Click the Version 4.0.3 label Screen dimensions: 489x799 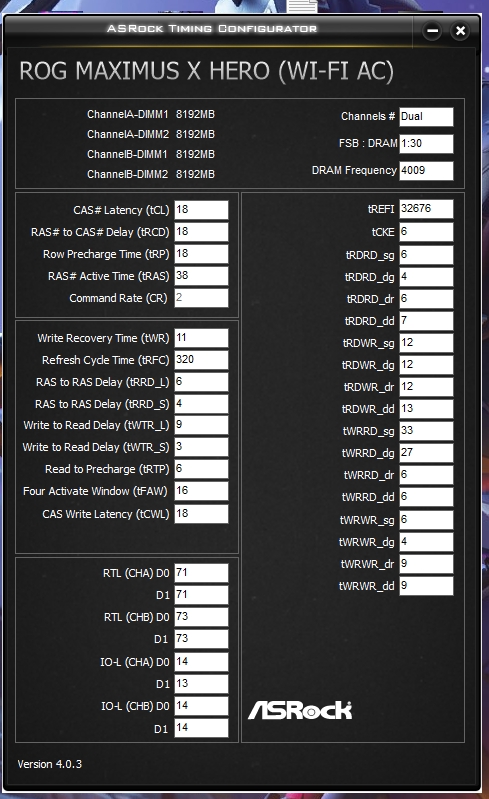pos(49,764)
